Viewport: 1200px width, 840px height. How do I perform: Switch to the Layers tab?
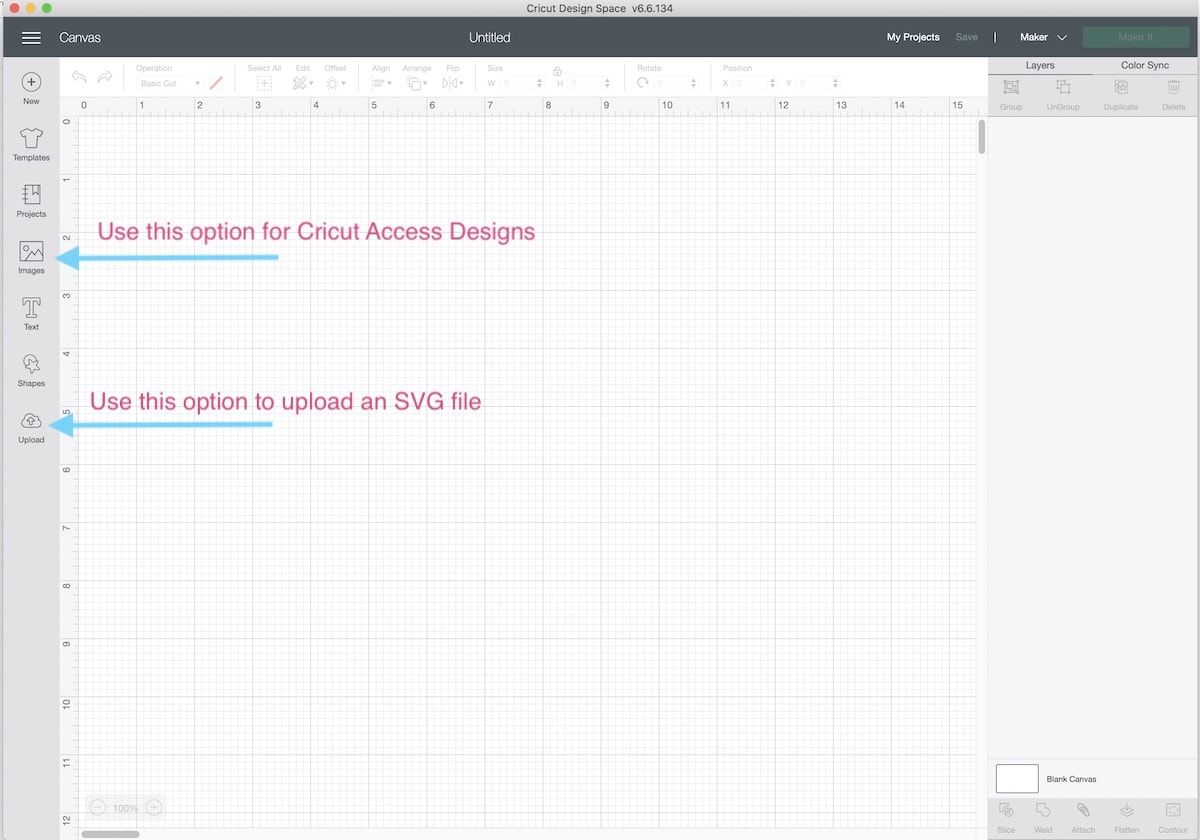point(1040,65)
